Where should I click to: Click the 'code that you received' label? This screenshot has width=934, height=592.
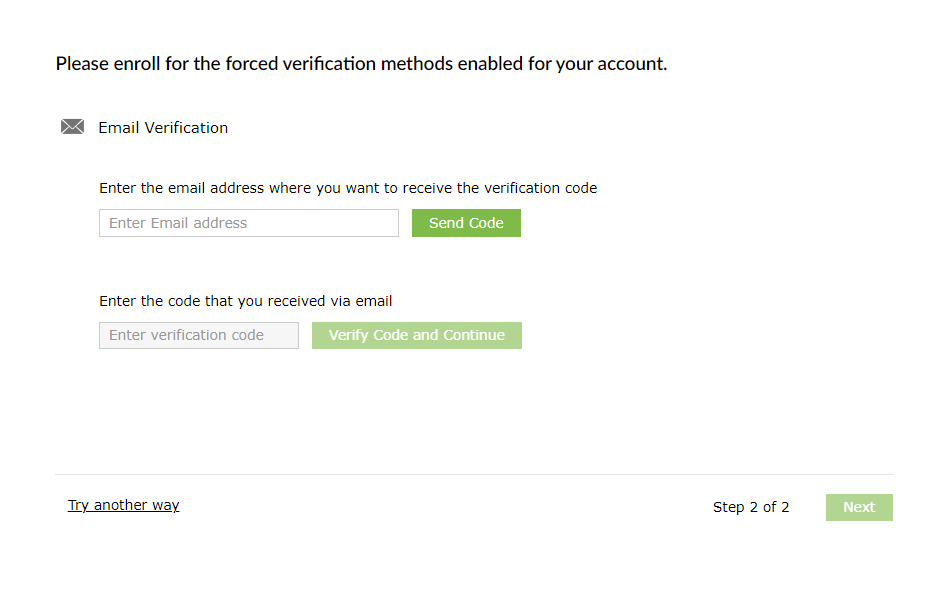click(x=246, y=300)
